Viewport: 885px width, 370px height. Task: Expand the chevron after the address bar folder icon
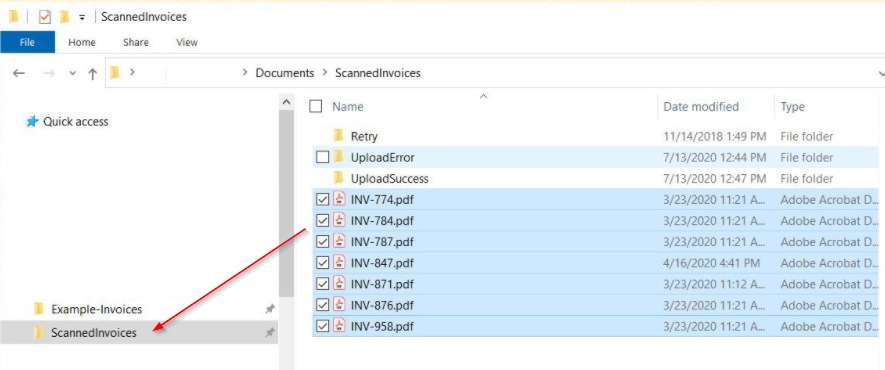133,73
